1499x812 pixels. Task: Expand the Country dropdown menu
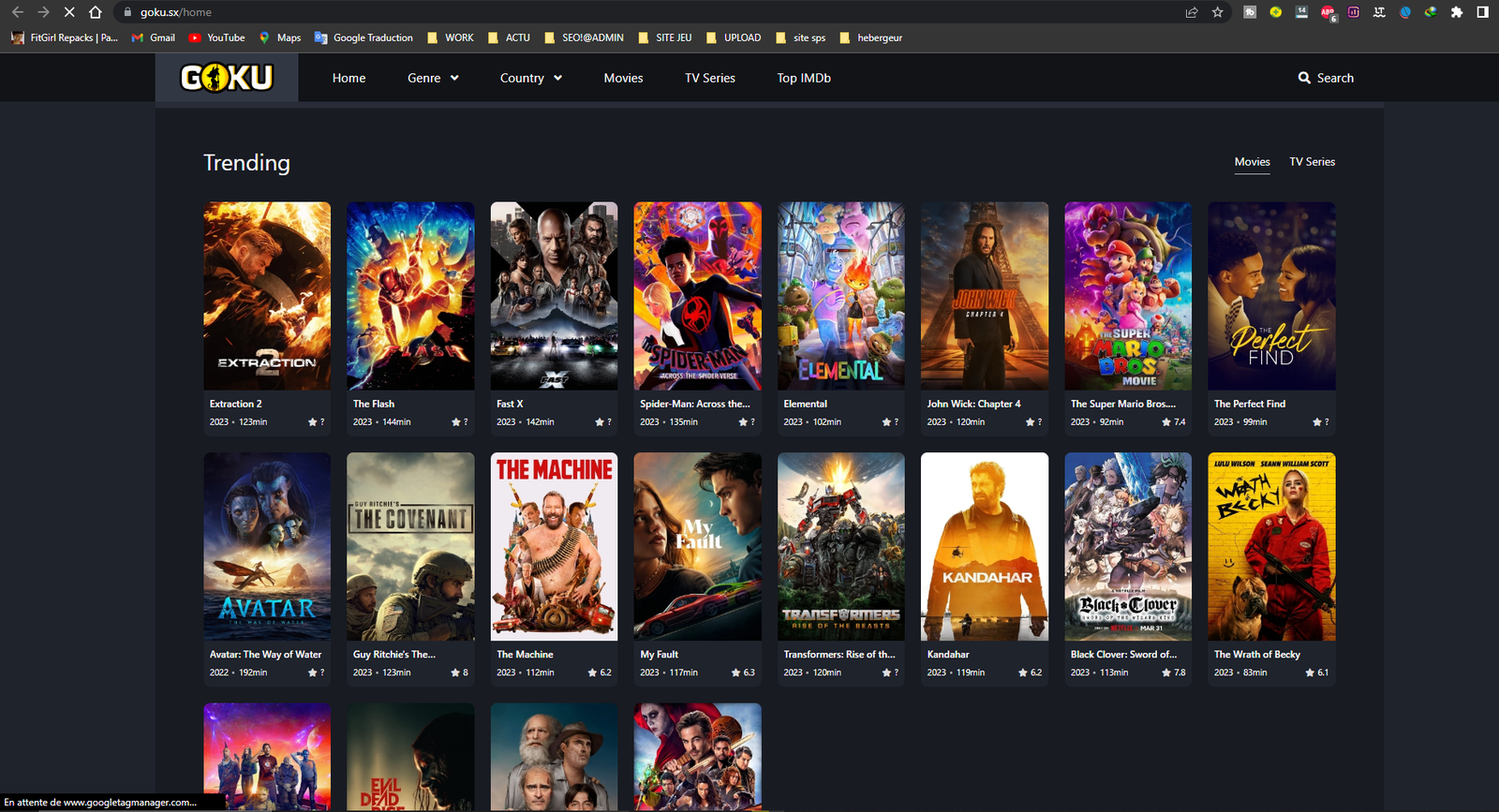(530, 78)
